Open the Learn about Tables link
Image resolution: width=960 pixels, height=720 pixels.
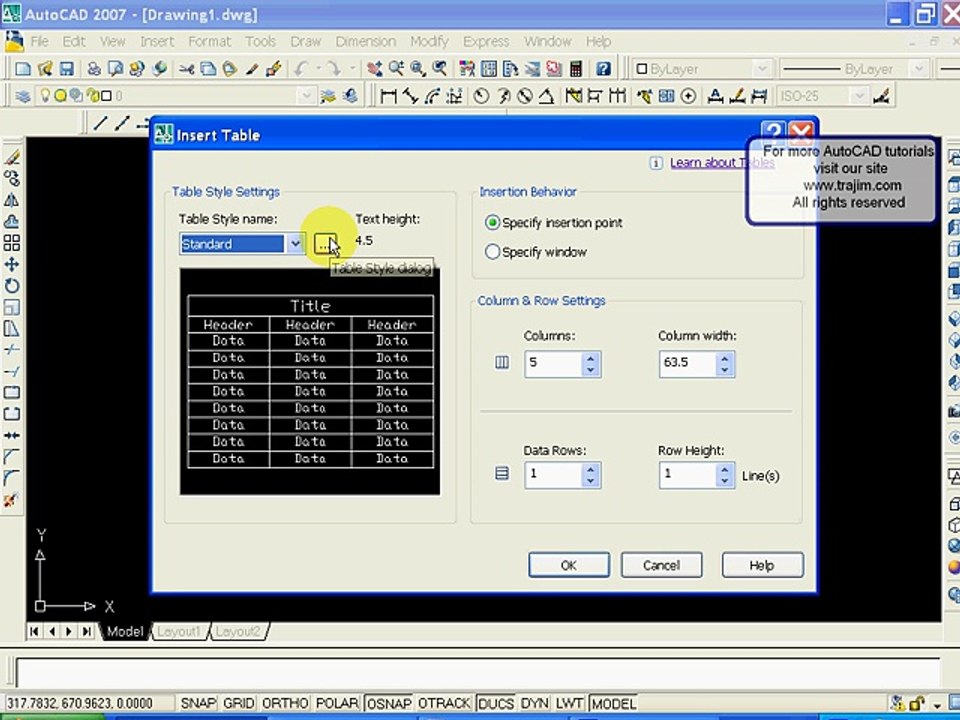point(722,162)
